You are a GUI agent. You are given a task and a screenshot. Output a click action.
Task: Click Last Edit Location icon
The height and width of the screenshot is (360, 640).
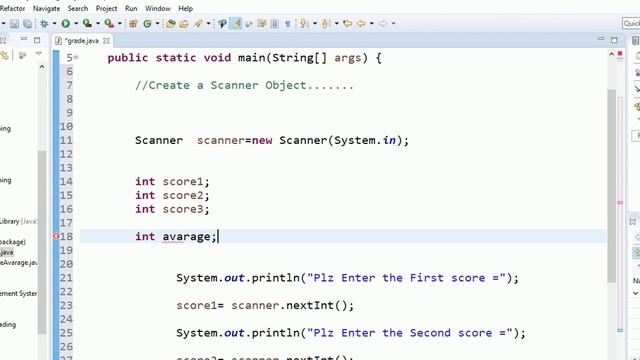[x=347, y=24]
